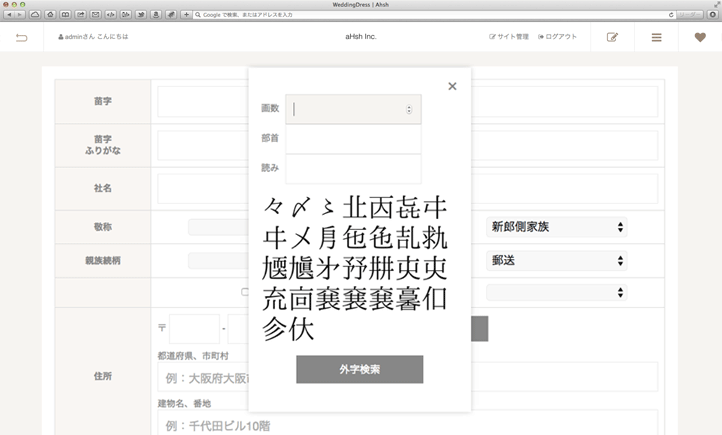
Task: Click the 親族続柄 relationship field
Action: (218, 261)
